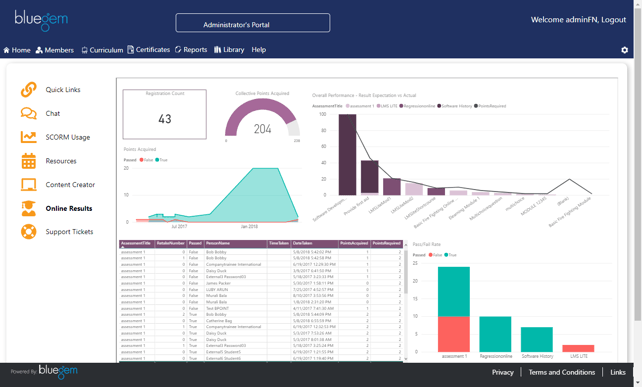Open the Home menu item
This screenshot has height=387, width=642.
tap(17, 50)
